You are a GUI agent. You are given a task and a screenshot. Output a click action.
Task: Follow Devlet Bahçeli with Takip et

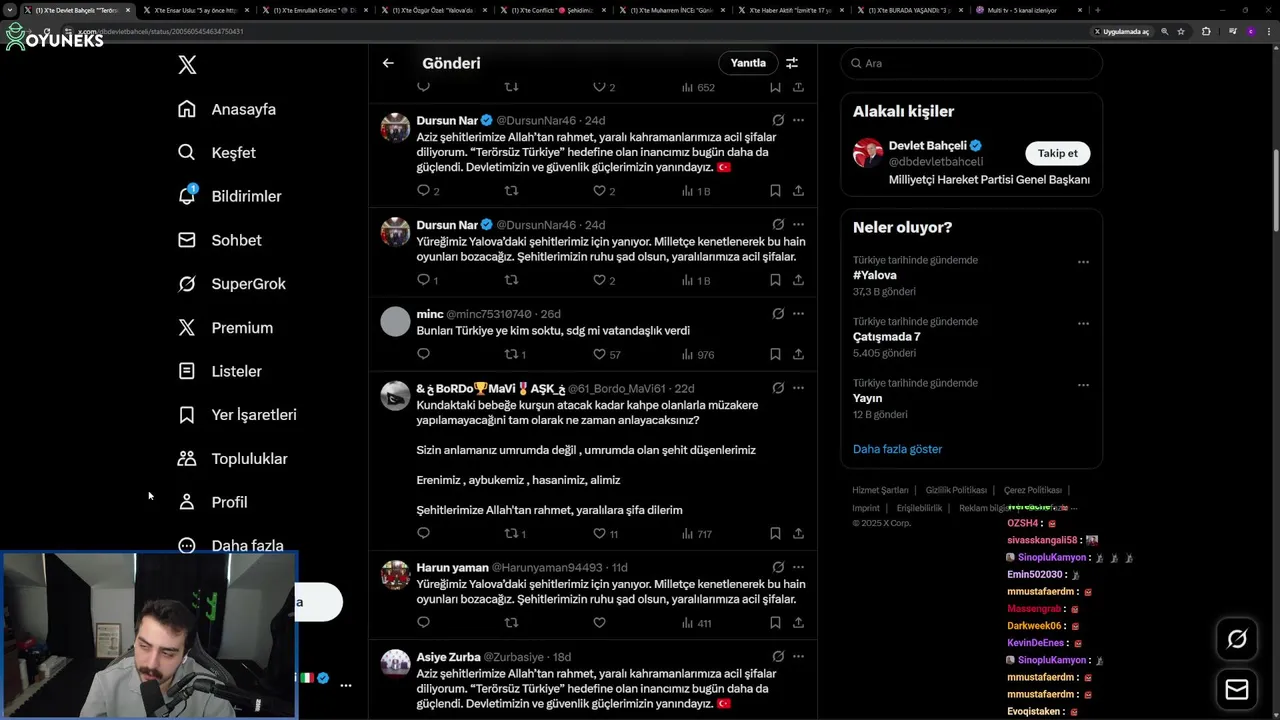[x=1058, y=153]
